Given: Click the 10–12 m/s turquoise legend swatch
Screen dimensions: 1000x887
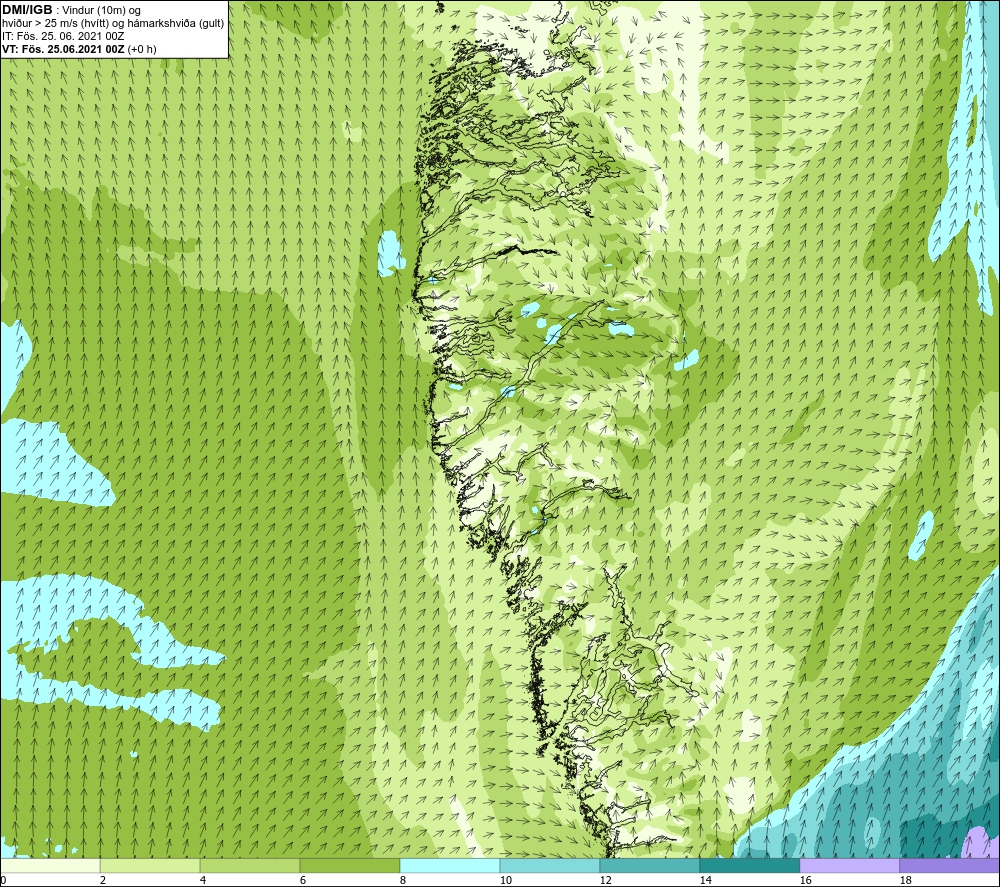Looking at the screenshot, I should pyautogui.click(x=550, y=865).
